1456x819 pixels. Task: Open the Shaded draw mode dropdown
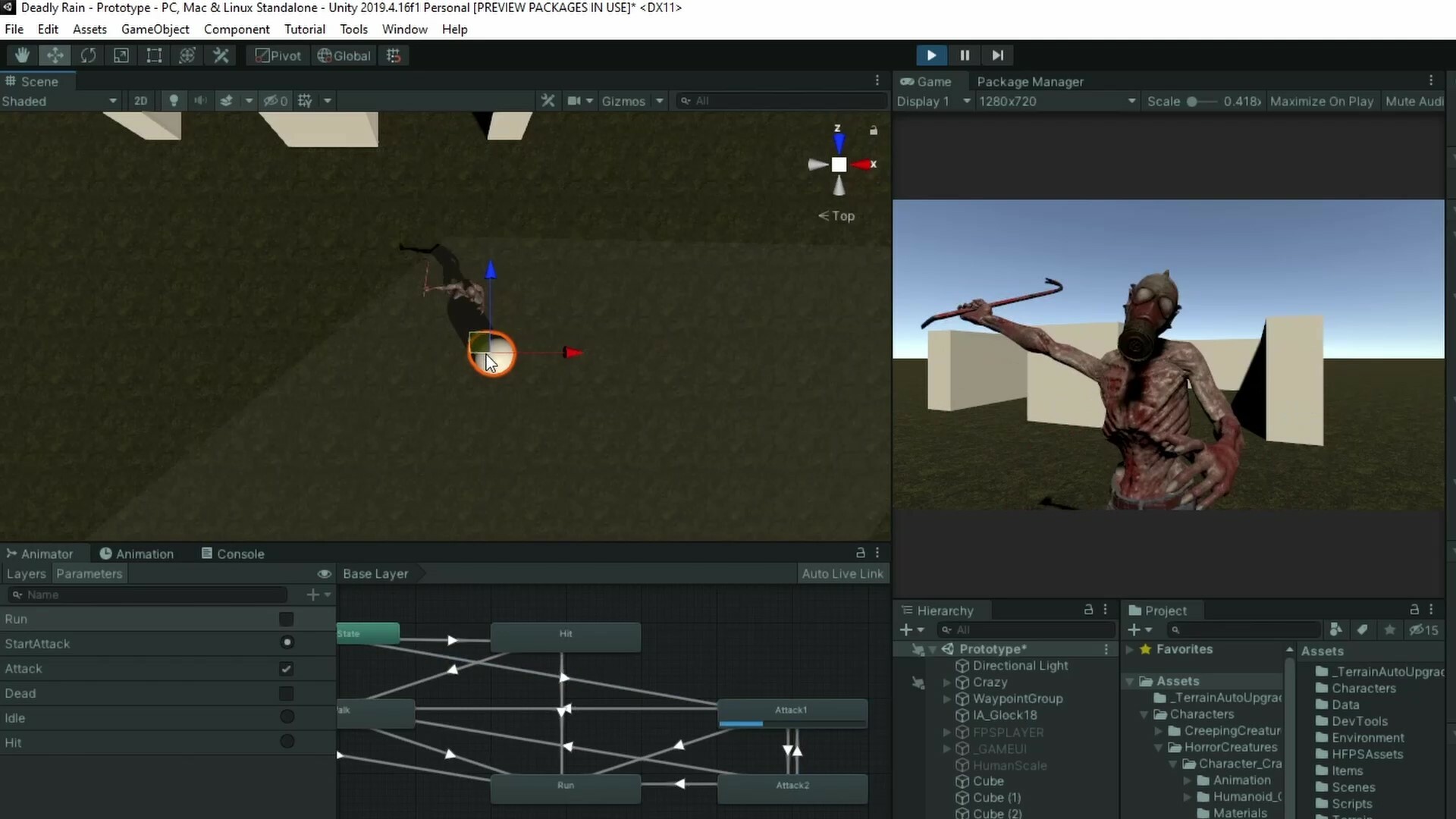tap(59, 101)
